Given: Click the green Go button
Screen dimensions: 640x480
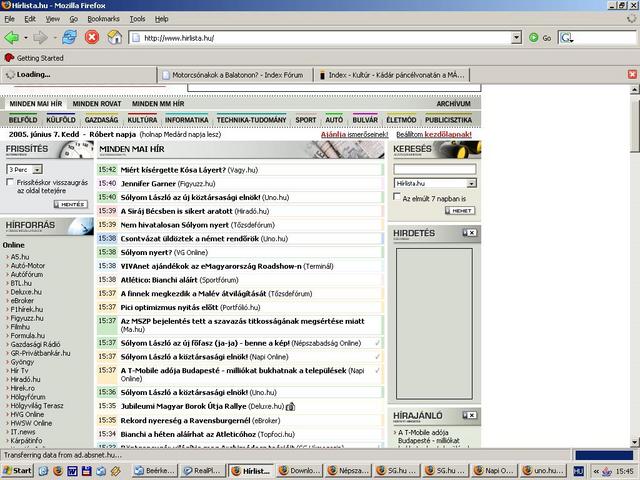Looking at the screenshot, I should tap(540, 38).
